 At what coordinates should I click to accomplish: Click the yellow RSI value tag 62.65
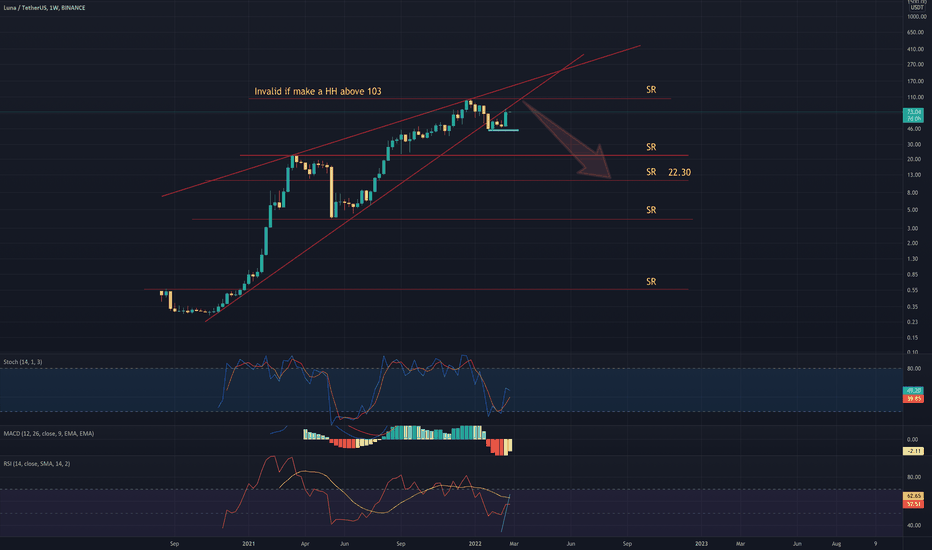pos(913,496)
